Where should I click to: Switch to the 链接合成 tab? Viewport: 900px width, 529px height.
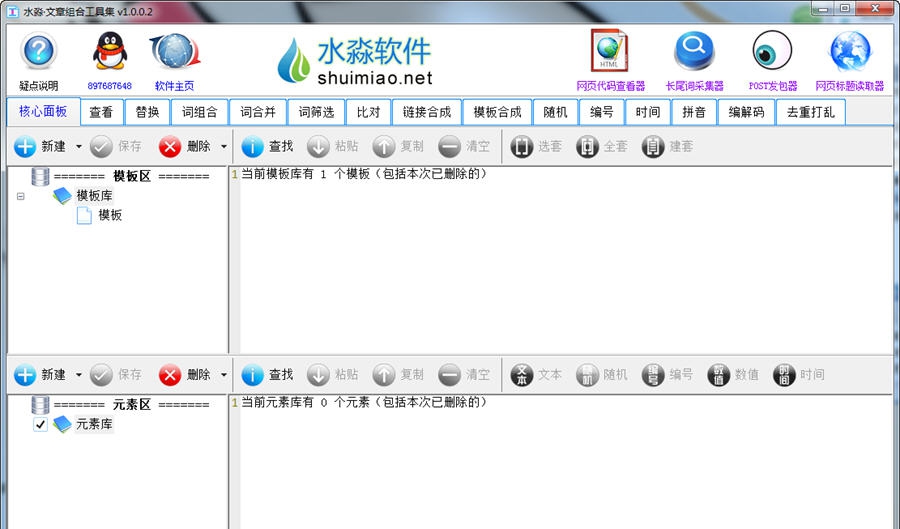426,112
